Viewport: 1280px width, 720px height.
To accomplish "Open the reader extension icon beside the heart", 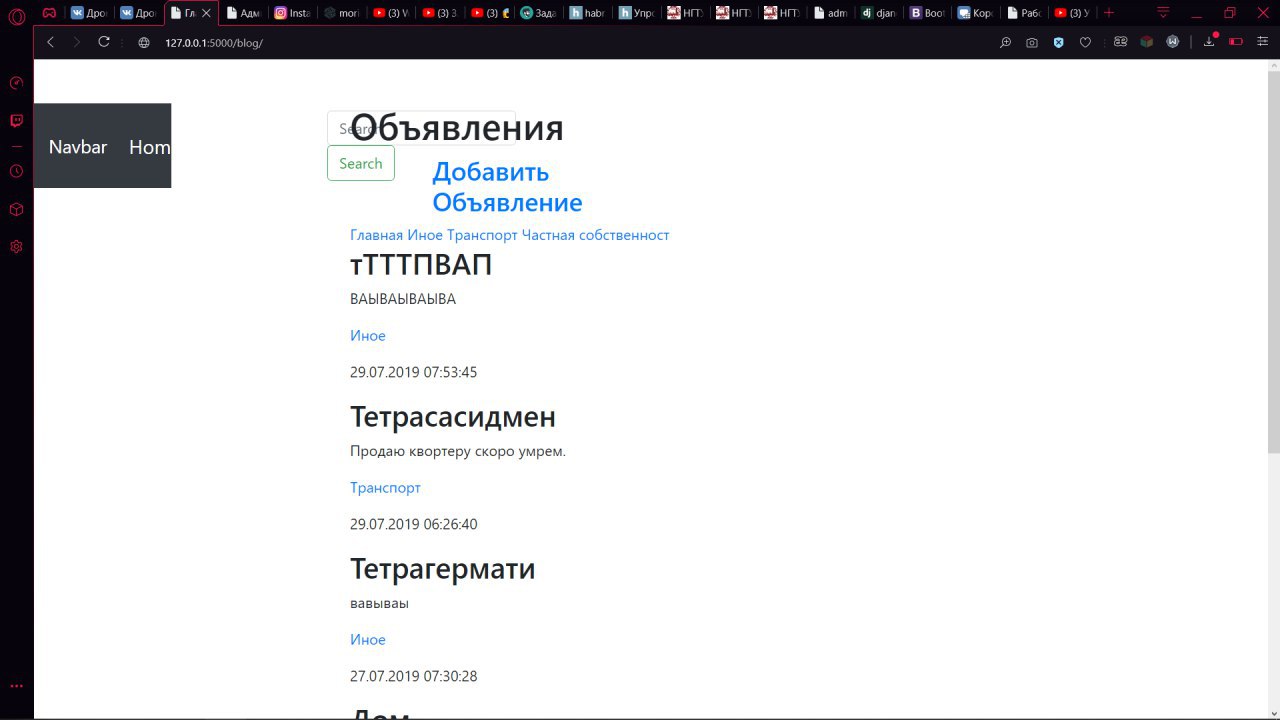I will 1120,43.
